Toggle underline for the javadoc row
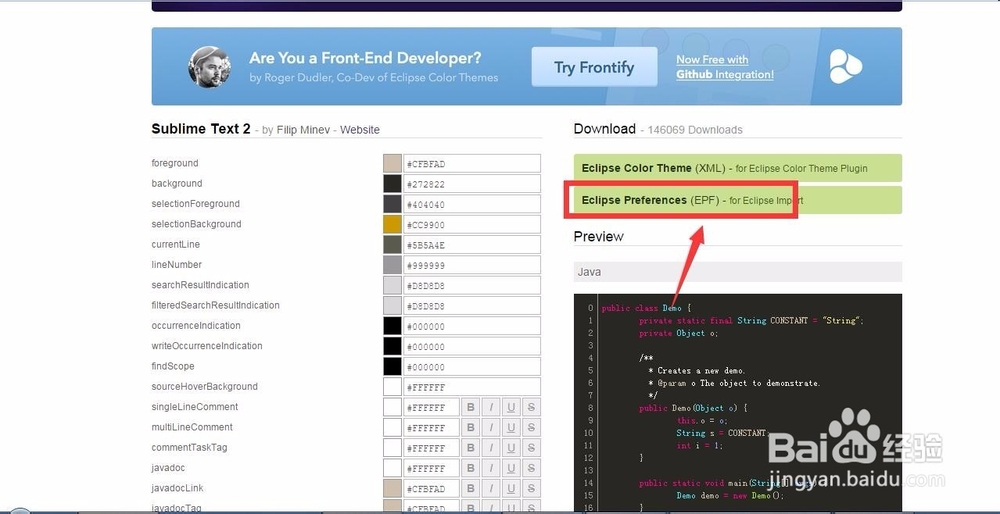Image resolution: width=1000 pixels, height=514 pixels. pyautogui.click(x=511, y=468)
